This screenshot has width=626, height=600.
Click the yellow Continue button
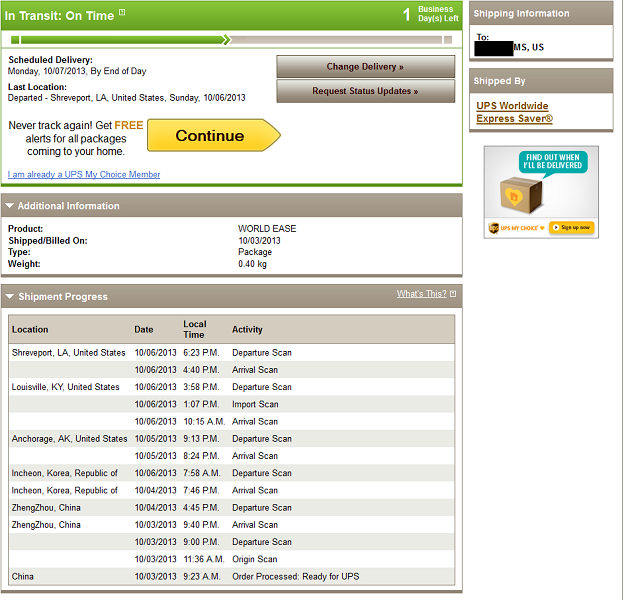214,135
